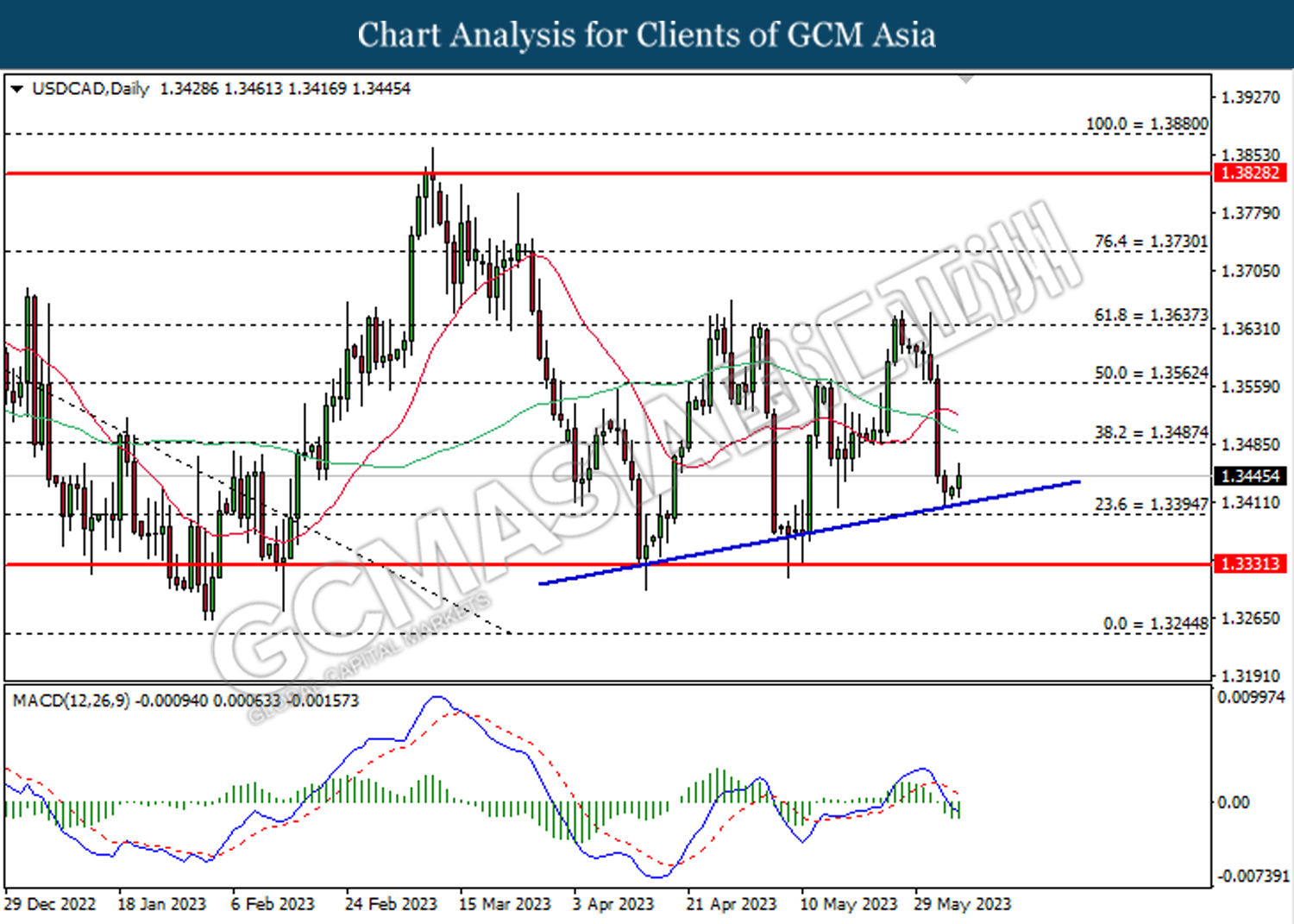This screenshot has width=1294, height=924.
Task: Click the Fibonacci label 50.0 = 1.35624
Action: click(1151, 374)
